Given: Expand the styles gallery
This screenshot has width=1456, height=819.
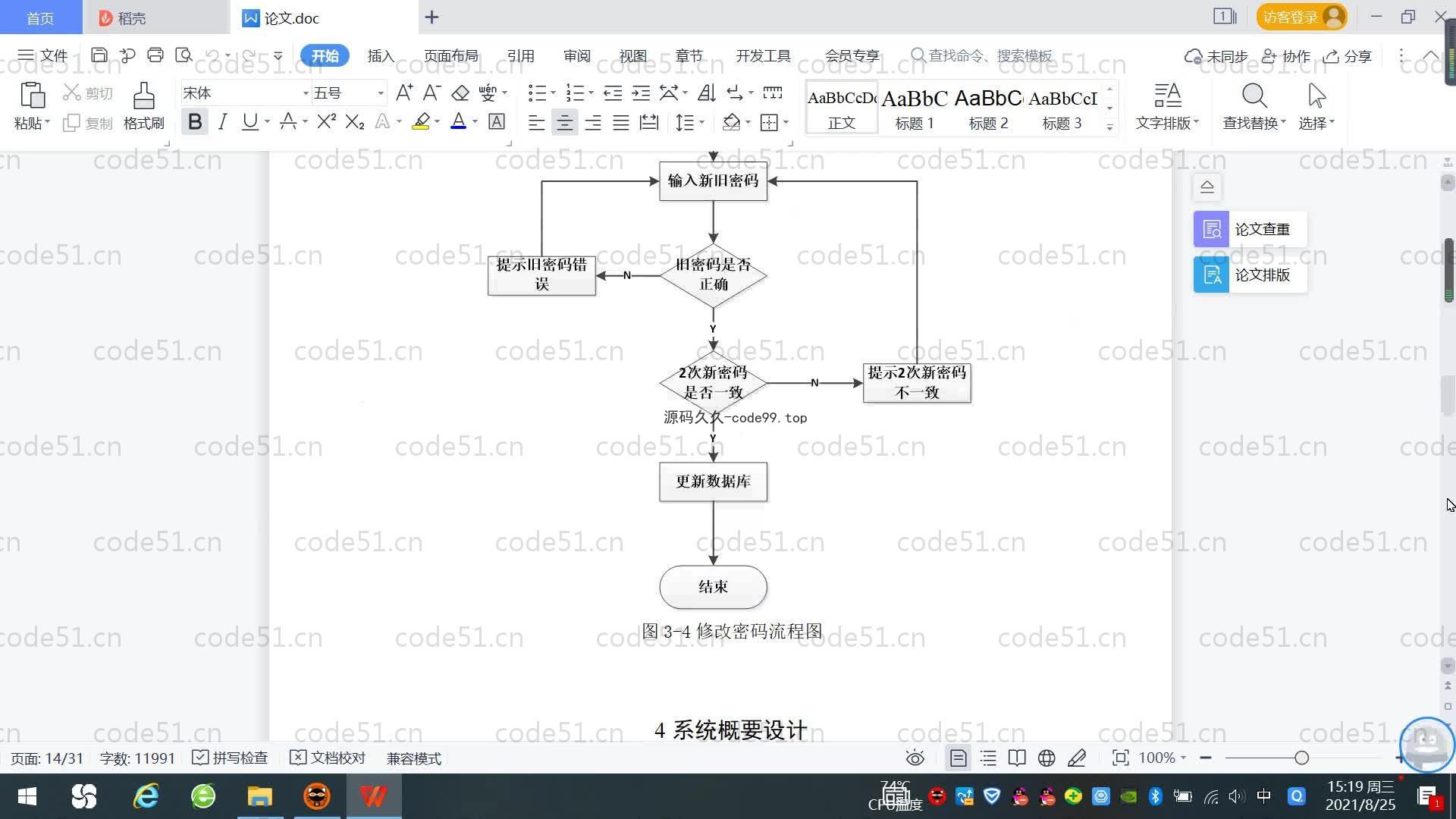Looking at the screenshot, I should (1109, 127).
